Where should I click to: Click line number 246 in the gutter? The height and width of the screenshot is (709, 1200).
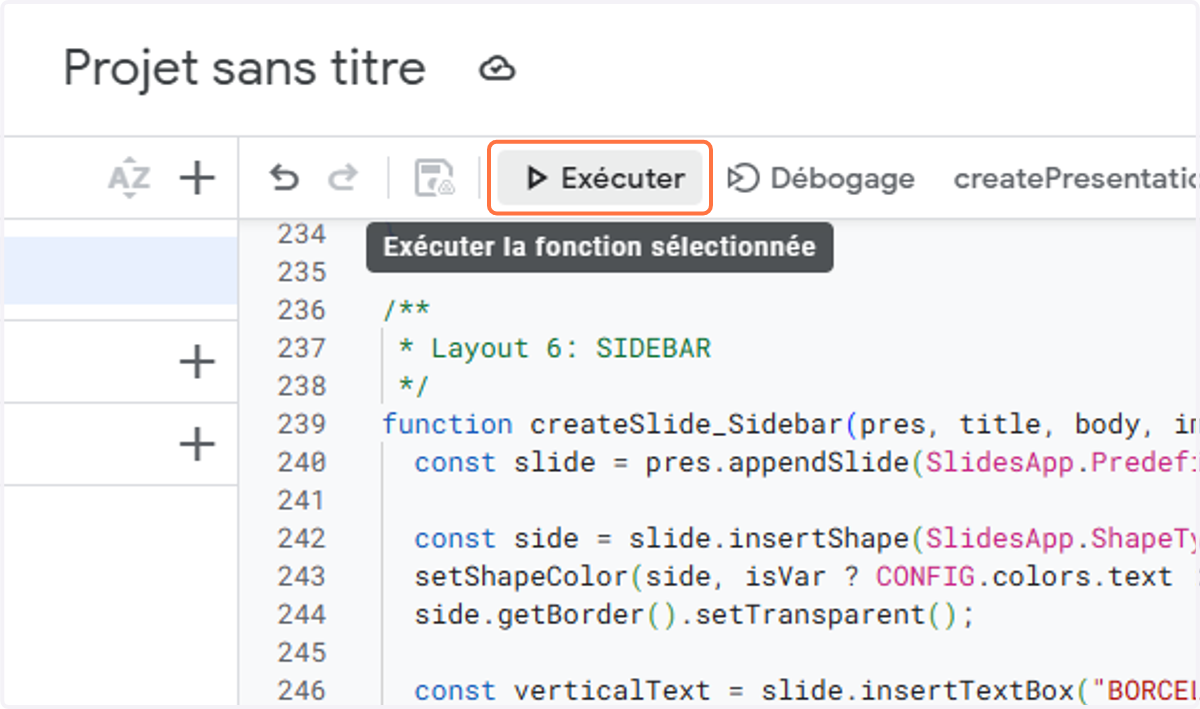click(x=302, y=690)
